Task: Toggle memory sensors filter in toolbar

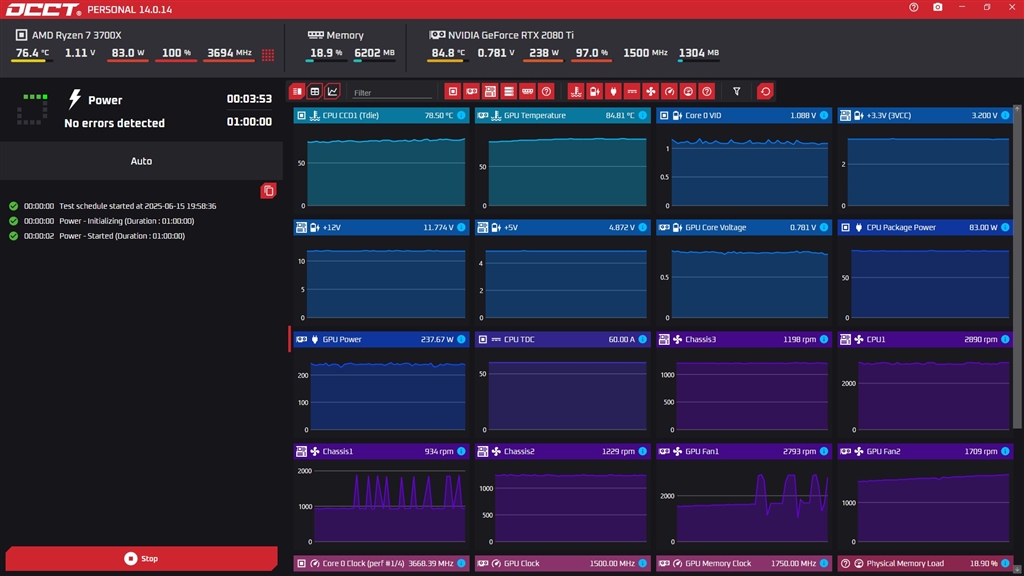Action: 528,91
